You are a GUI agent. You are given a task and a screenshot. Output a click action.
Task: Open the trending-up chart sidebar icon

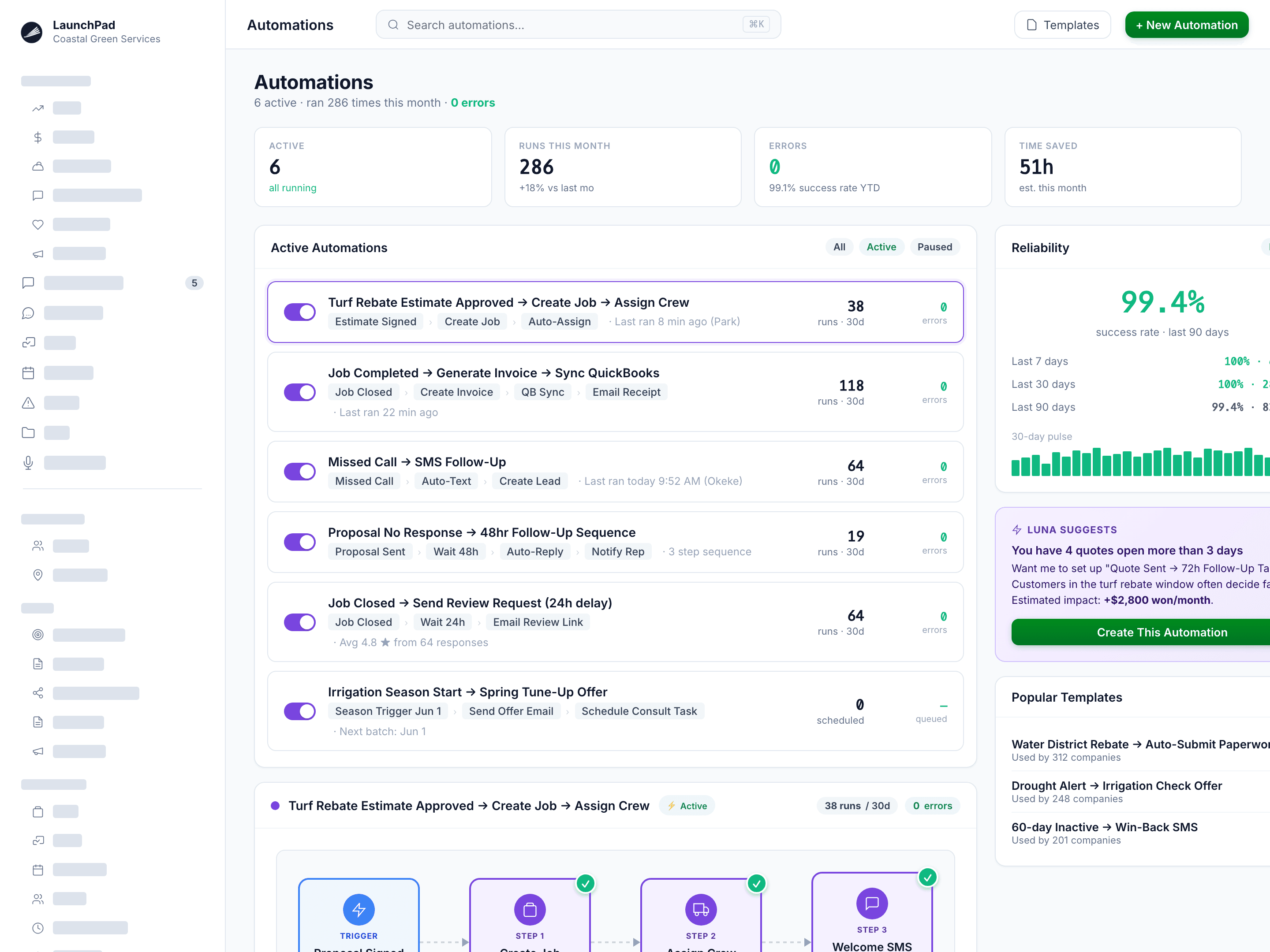(38, 108)
